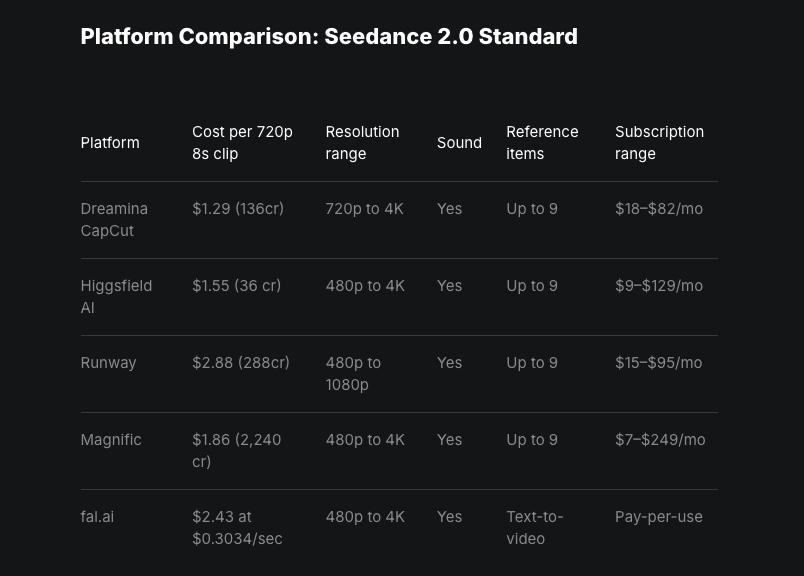
Task: Select the Runway row label
Action: click(108, 363)
